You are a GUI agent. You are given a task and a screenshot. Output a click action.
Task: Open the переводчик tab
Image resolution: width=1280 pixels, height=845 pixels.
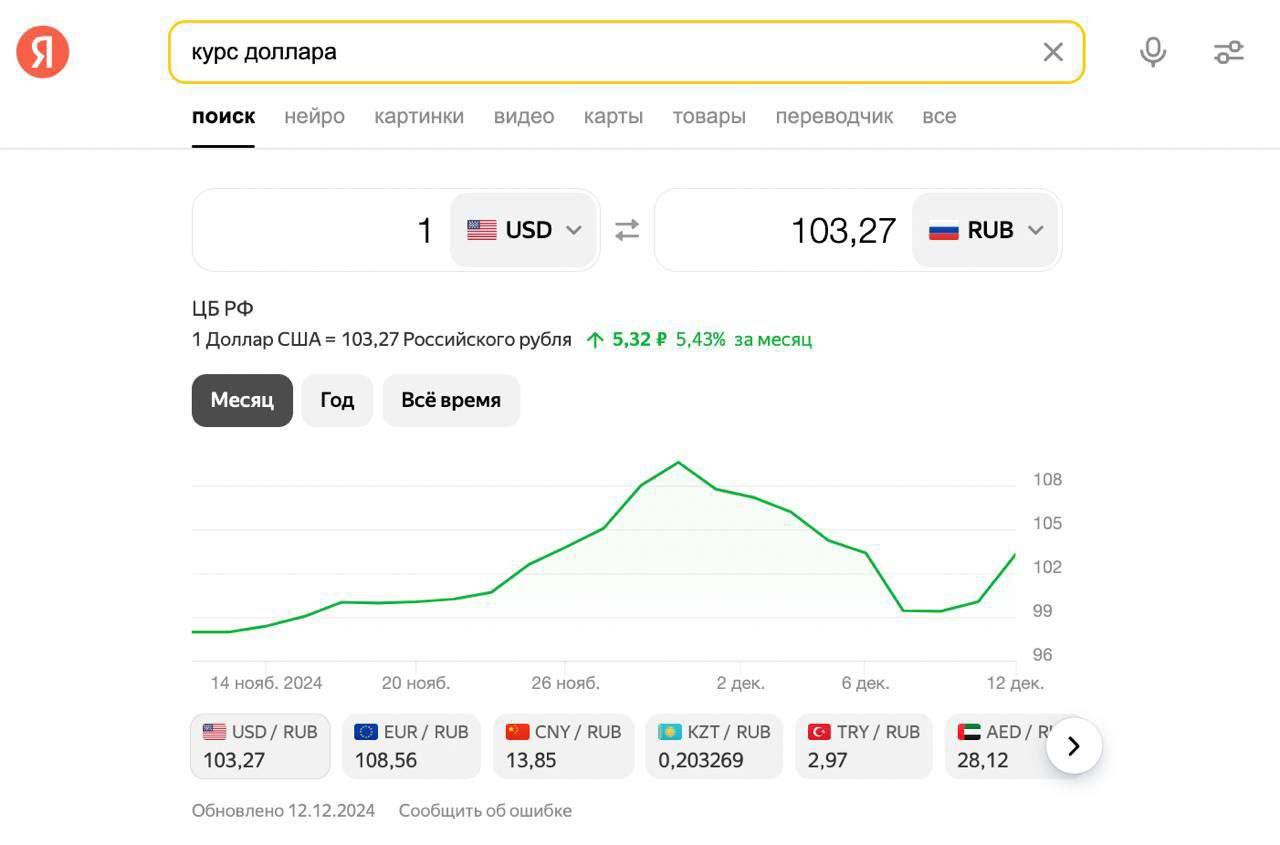click(834, 116)
